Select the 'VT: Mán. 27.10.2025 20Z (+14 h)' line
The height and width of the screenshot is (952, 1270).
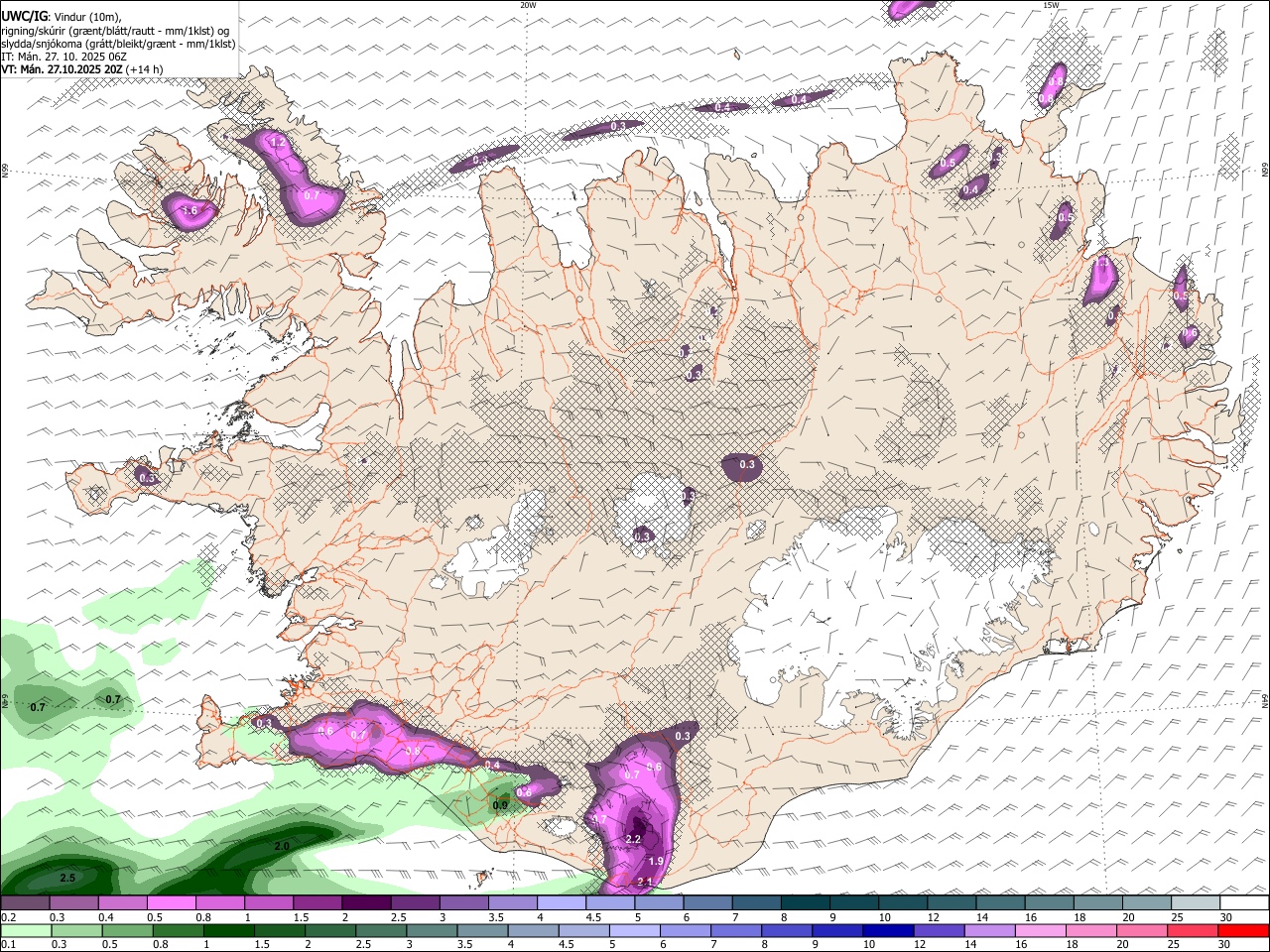point(81,69)
